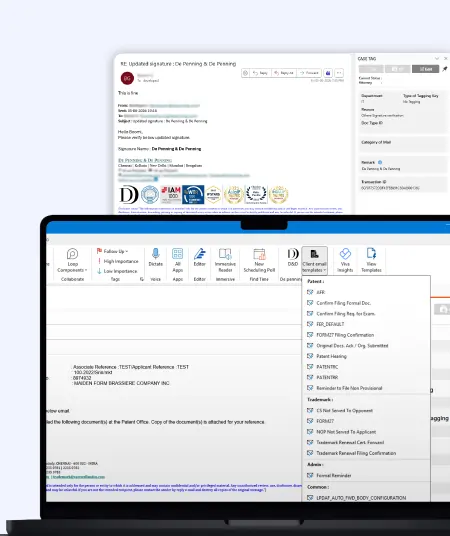Select the PATENTRR template
Image resolution: width=450 pixels, height=536 pixels.
[366, 377]
